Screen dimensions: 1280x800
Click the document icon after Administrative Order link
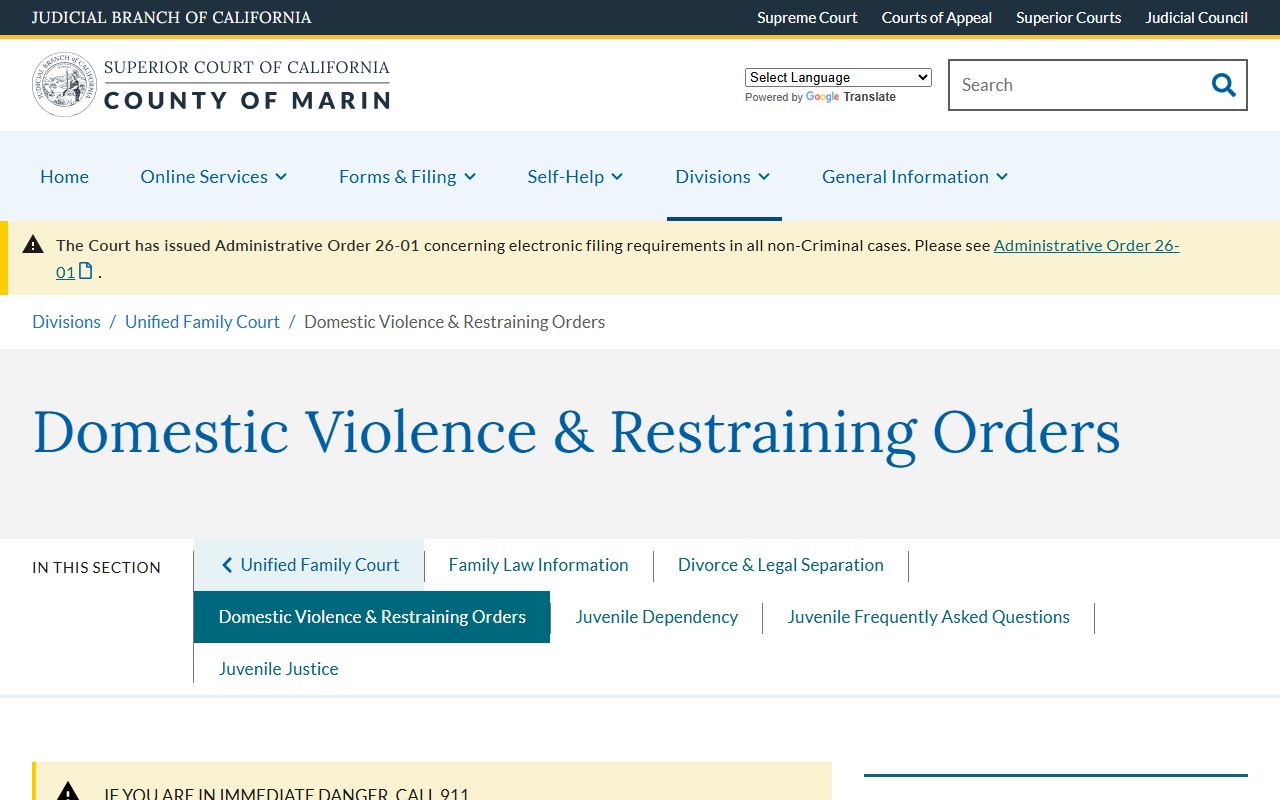[x=86, y=271]
